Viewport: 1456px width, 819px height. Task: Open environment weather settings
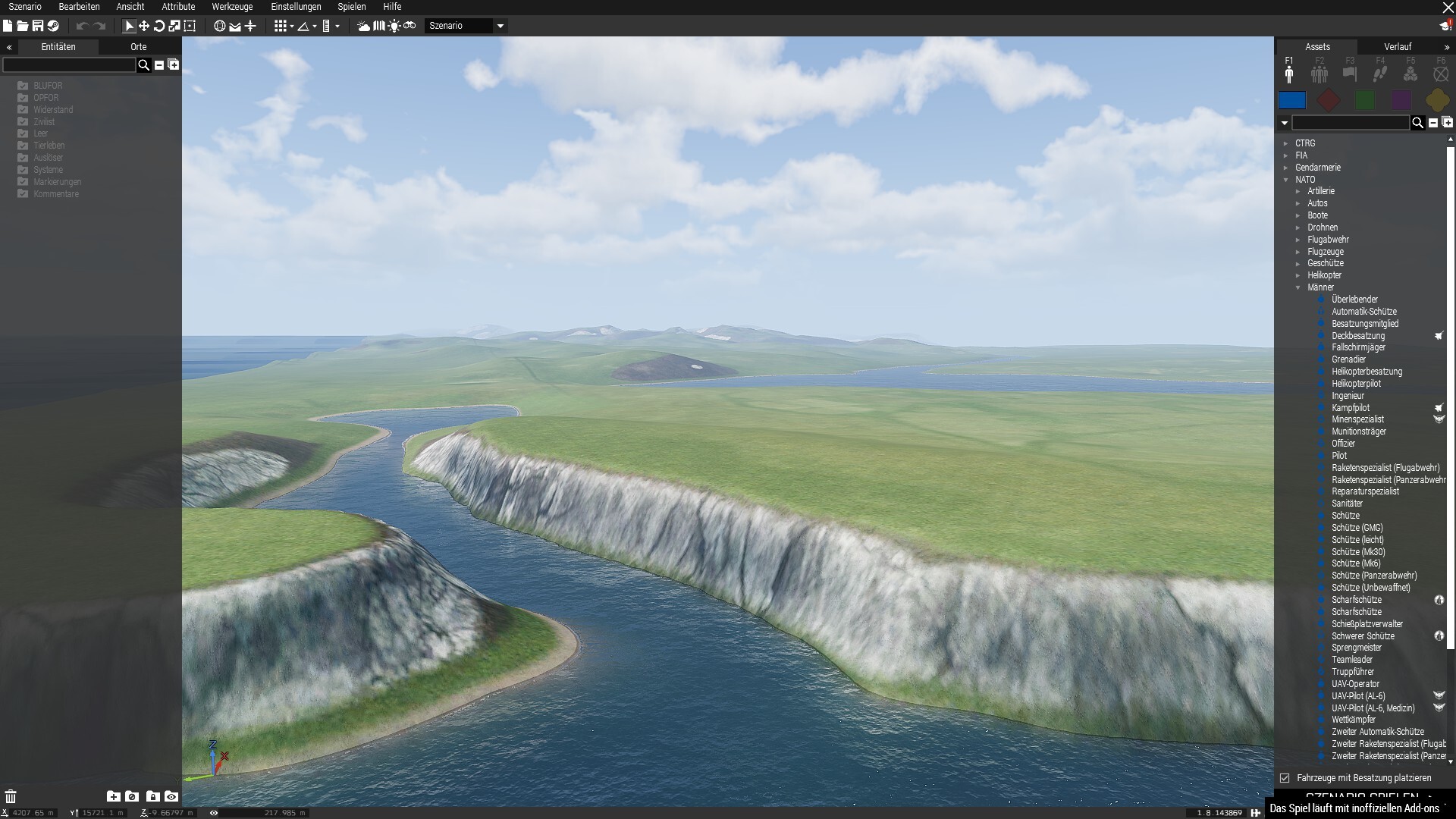(x=364, y=26)
